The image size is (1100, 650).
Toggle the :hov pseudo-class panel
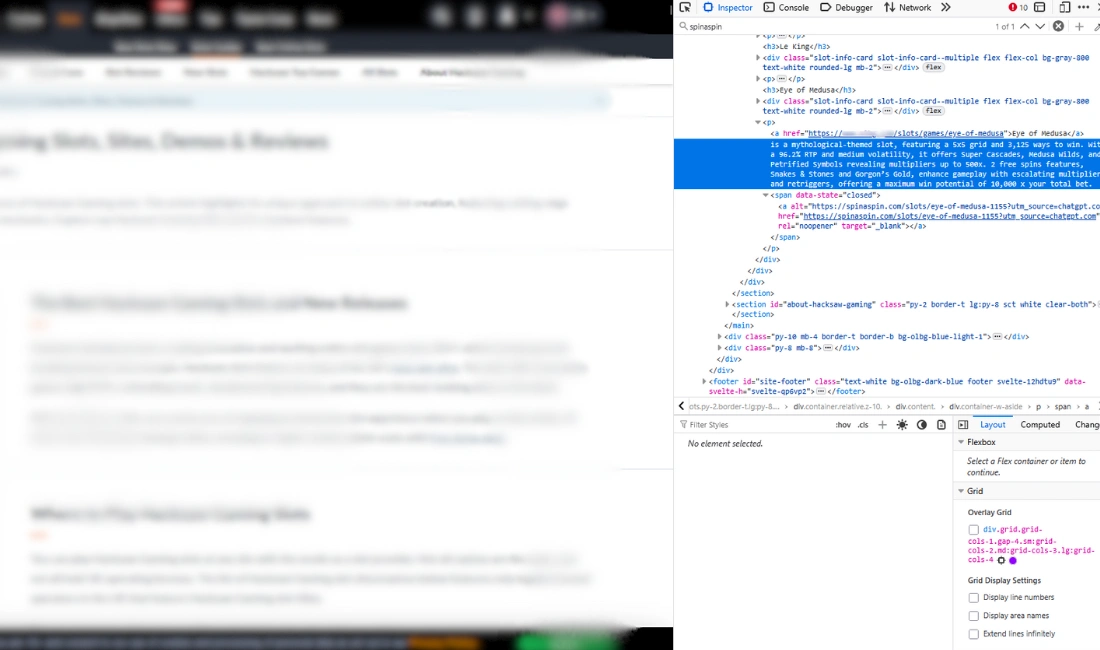coord(844,424)
